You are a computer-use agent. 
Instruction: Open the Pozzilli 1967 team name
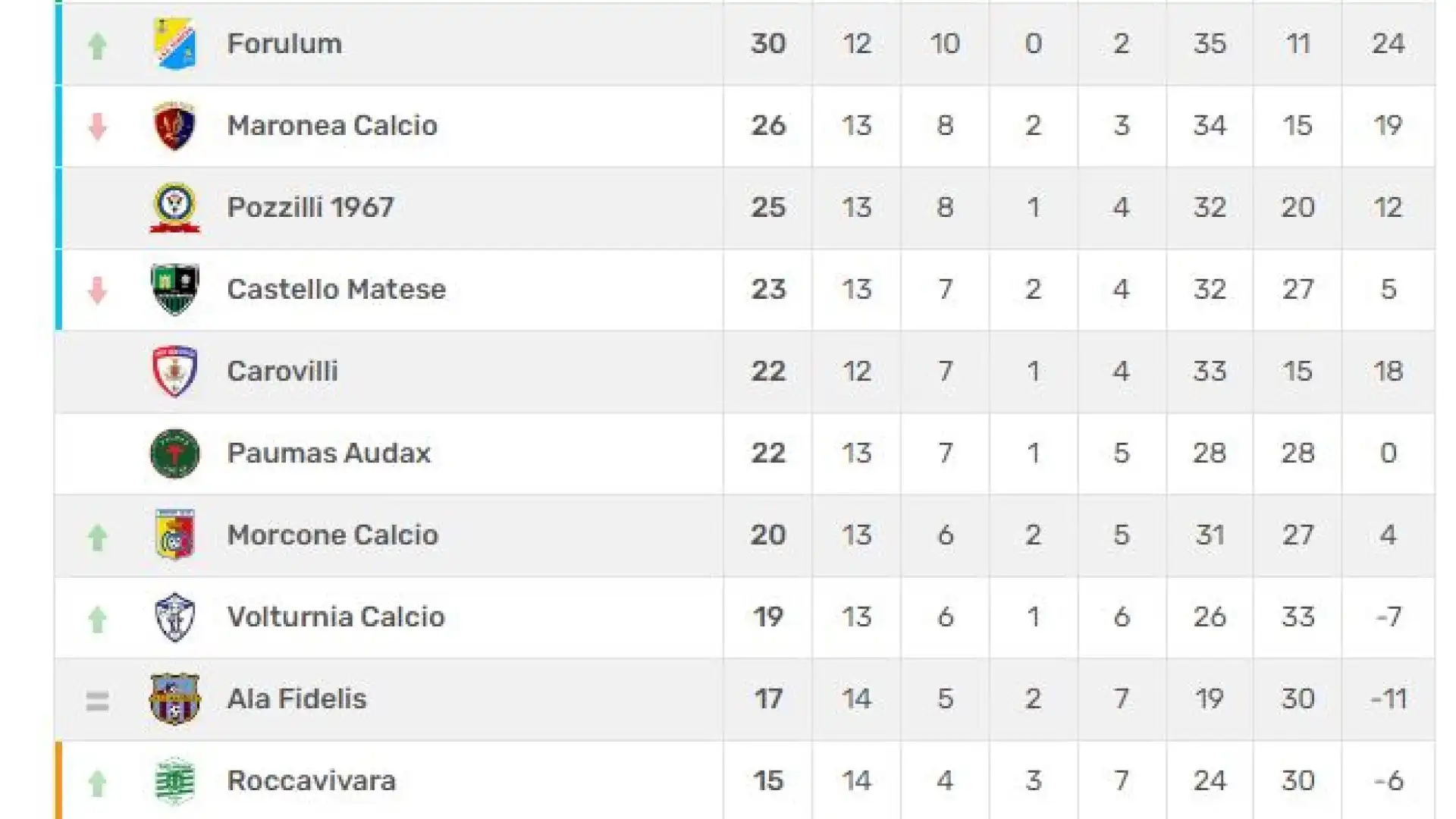click(310, 207)
